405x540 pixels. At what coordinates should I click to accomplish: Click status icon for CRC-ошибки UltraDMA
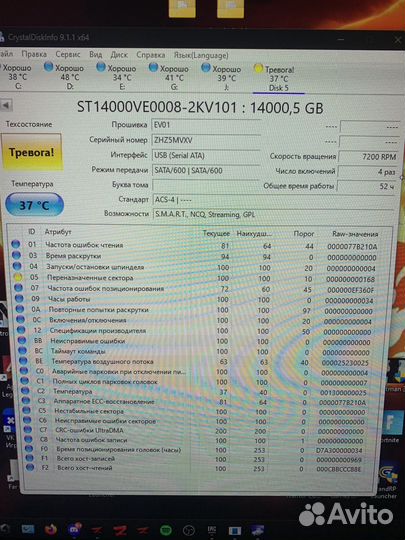click(28, 430)
